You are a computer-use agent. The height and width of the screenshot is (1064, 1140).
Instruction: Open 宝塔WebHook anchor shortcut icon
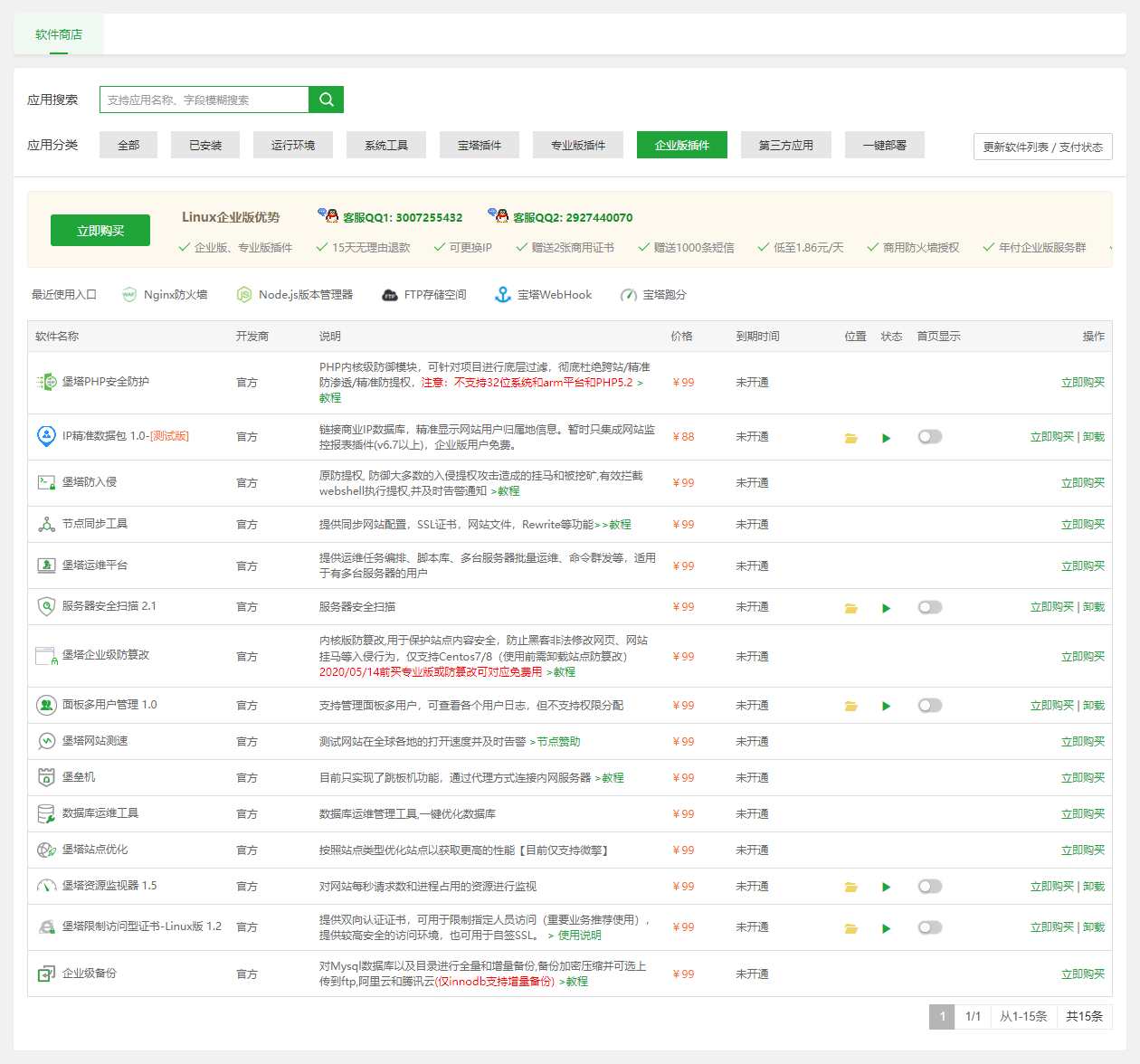(x=503, y=295)
